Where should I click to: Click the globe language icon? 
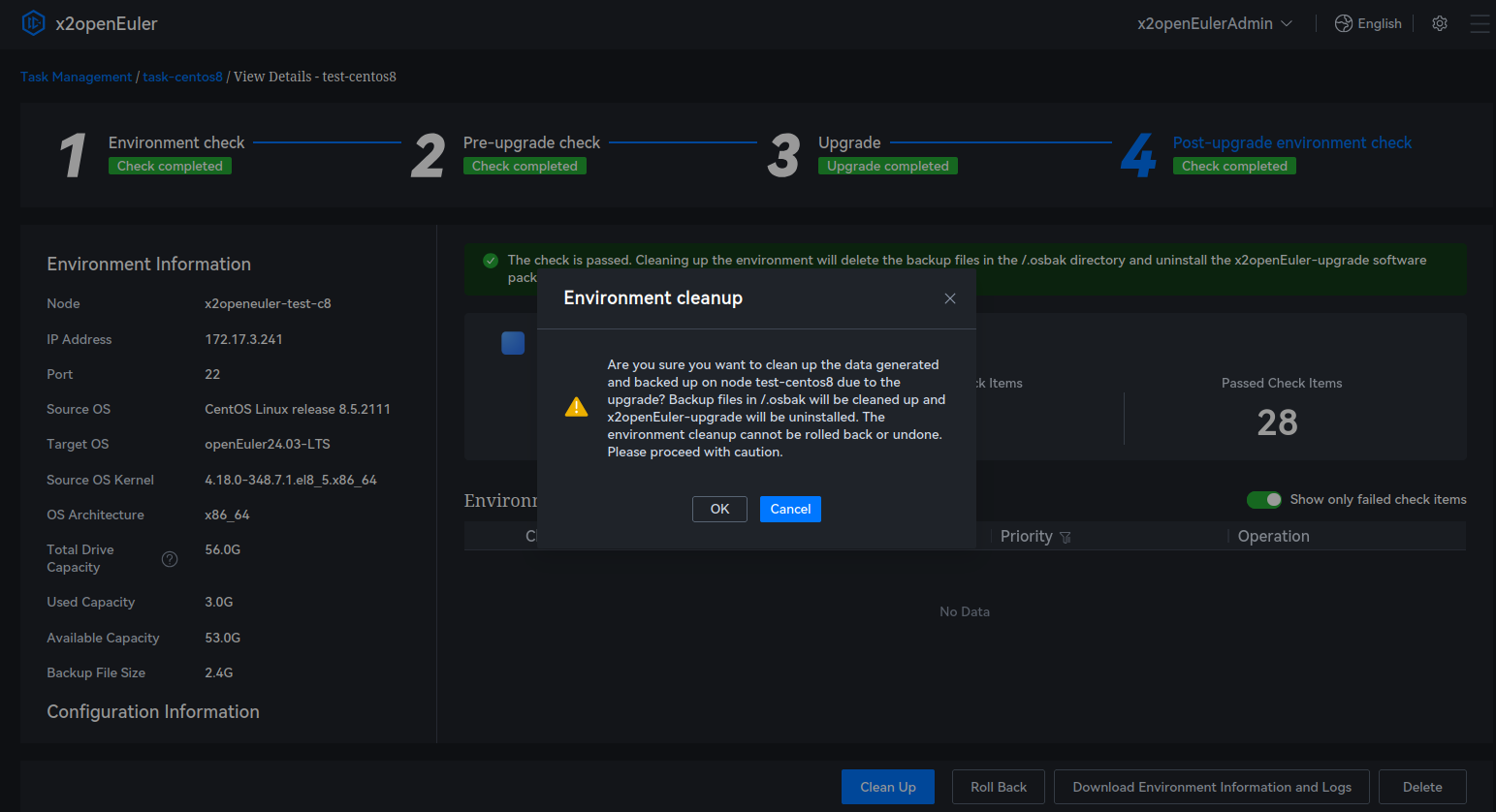tap(1343, 23)
